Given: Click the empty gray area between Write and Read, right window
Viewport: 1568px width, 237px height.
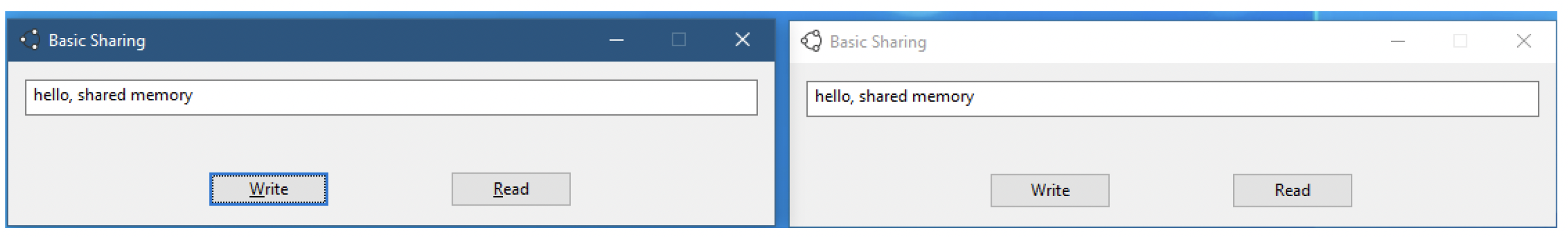Looking at the screenshot, I should coord(1171,191).
